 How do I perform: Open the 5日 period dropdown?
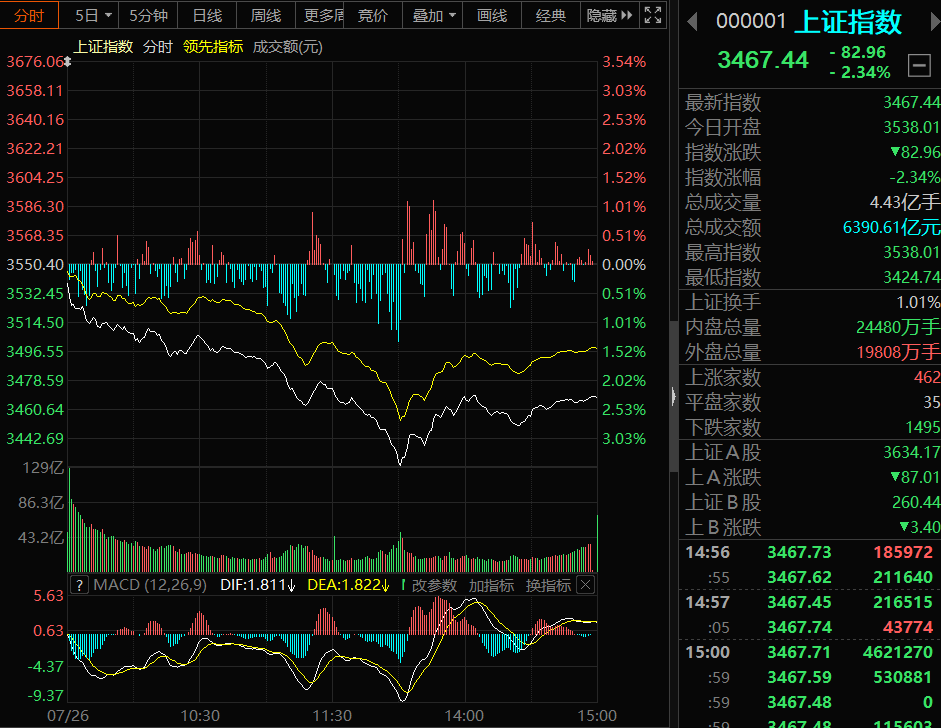(x=92, y=15)
